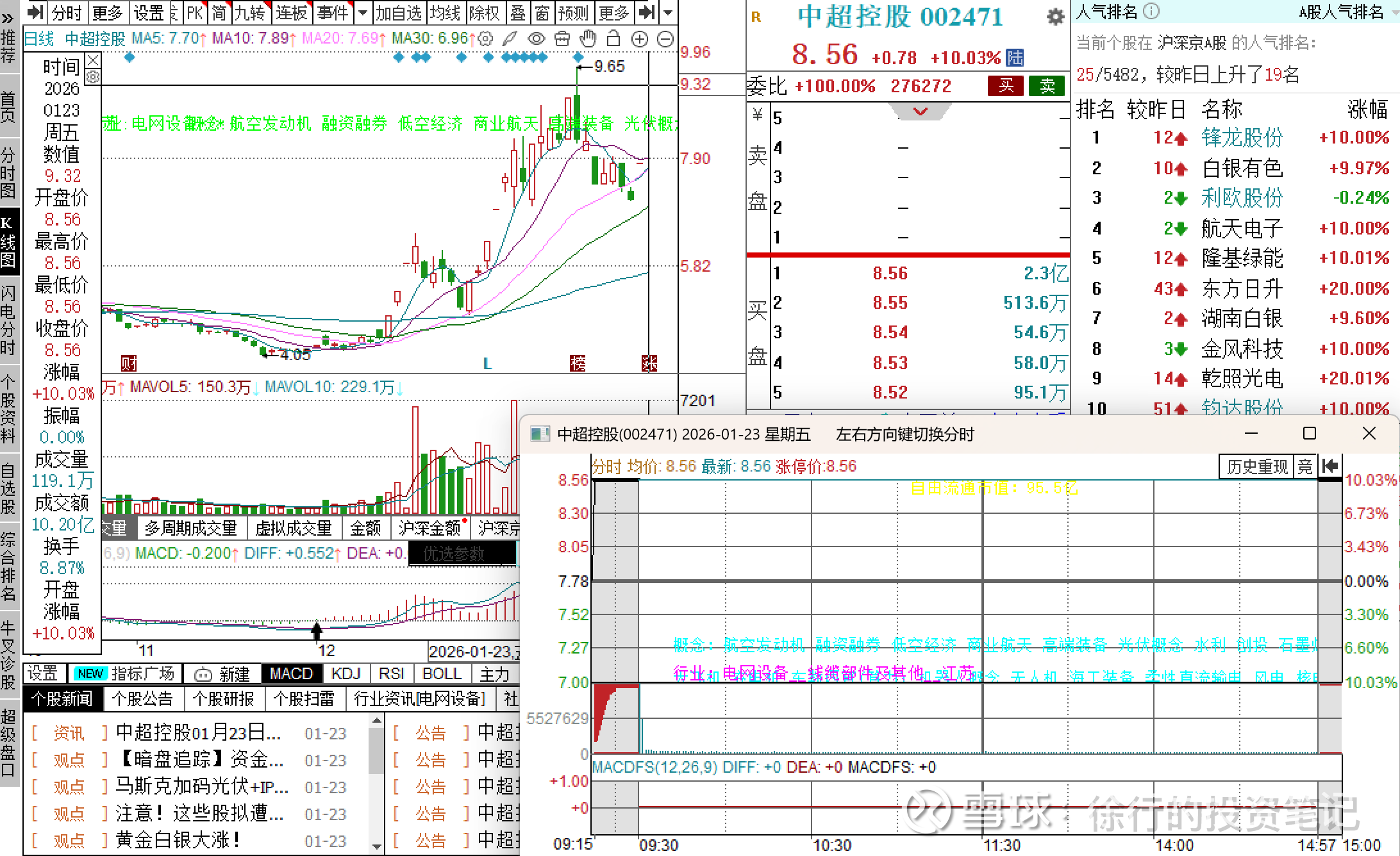This screenshot has height=856, width=1400.
Task: Toggle the lock icon on chart header
Action: 613,40
